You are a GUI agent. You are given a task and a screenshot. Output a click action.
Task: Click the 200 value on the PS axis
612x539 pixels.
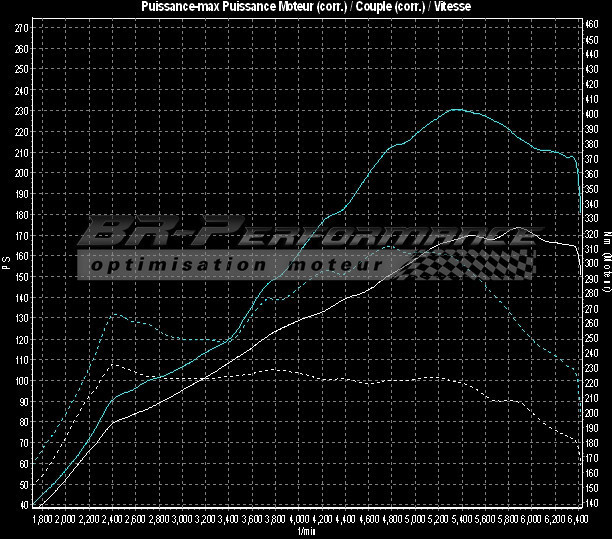coord(20,173)
